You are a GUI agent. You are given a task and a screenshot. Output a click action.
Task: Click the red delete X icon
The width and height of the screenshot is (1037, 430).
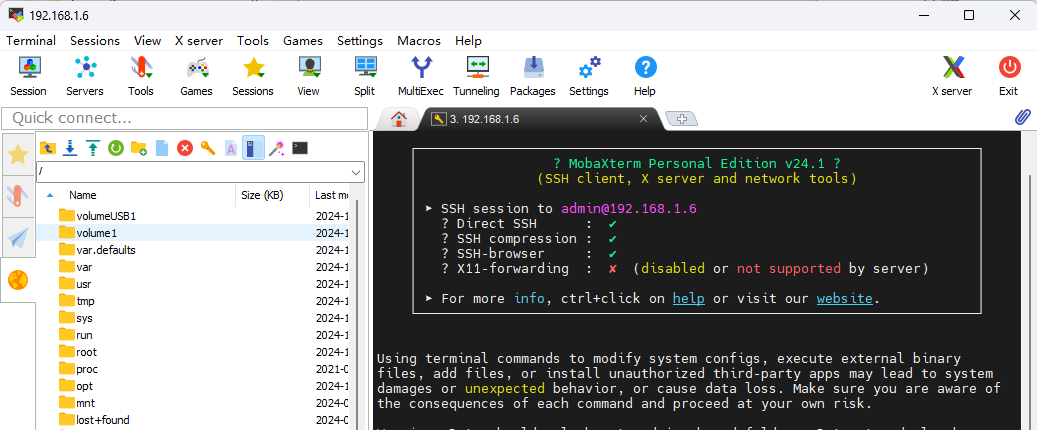click(185, 148)
